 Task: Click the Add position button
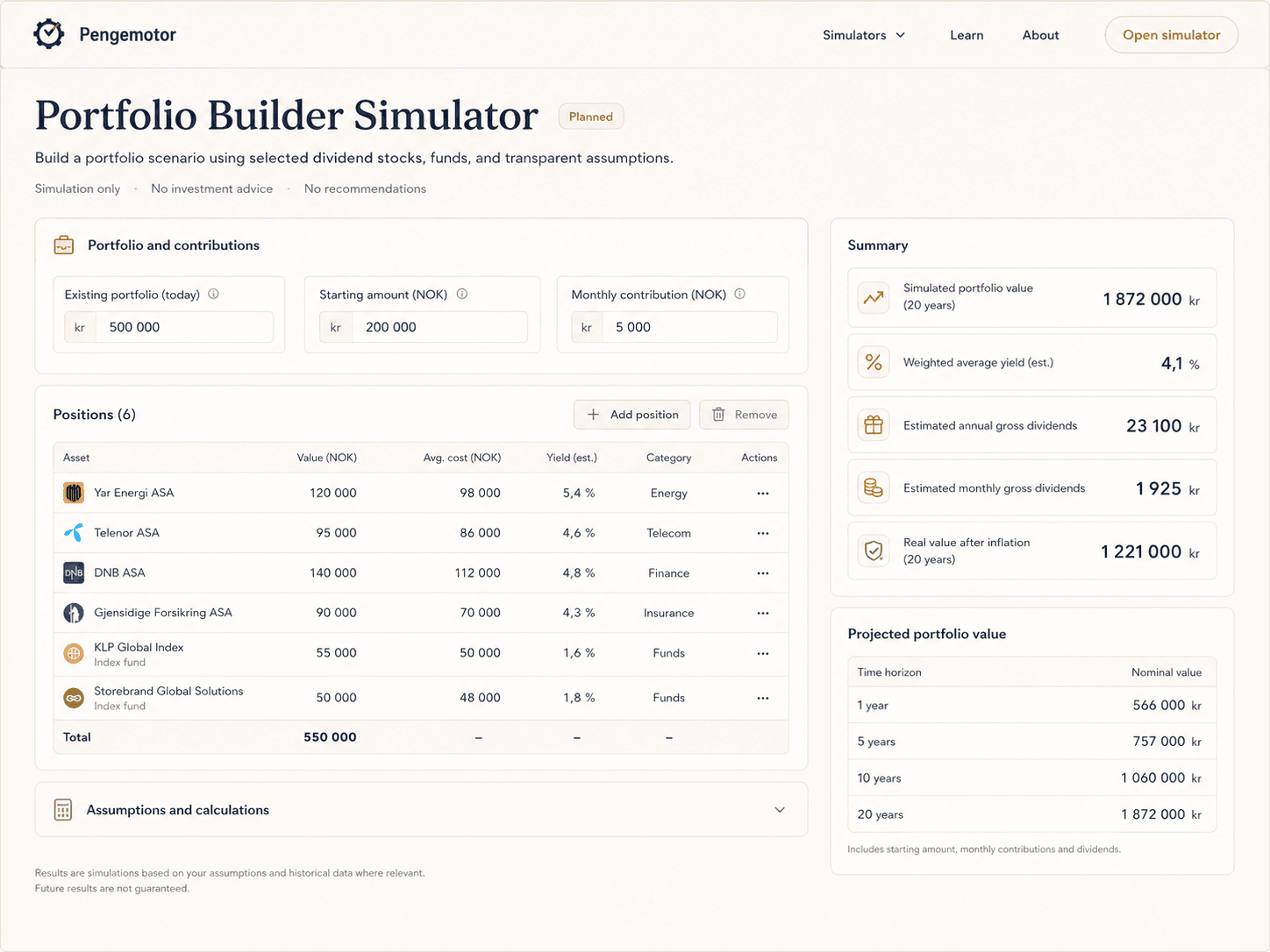(632, 415)
